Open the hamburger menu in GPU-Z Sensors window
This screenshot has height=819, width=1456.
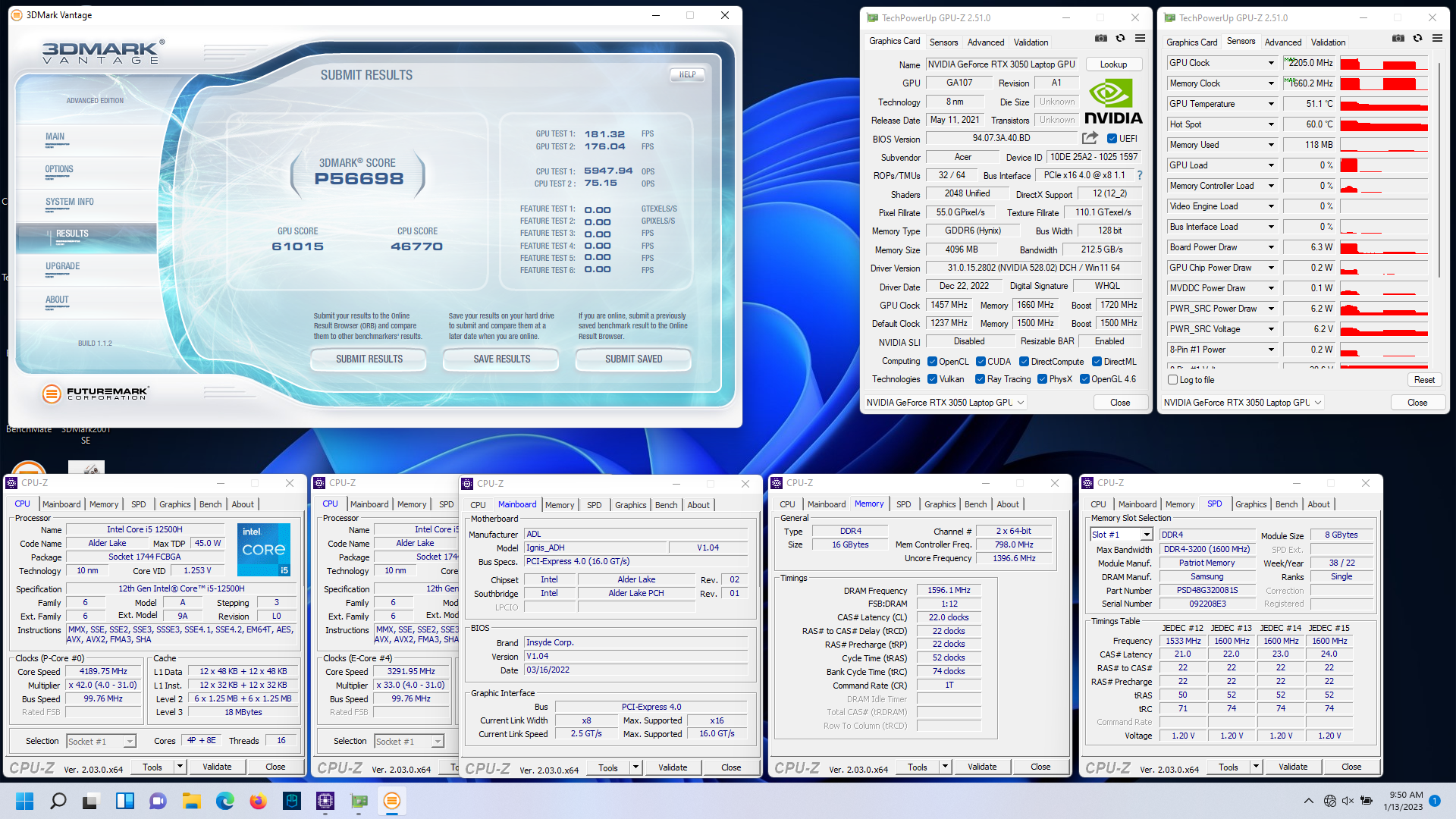pos(1437,38)
